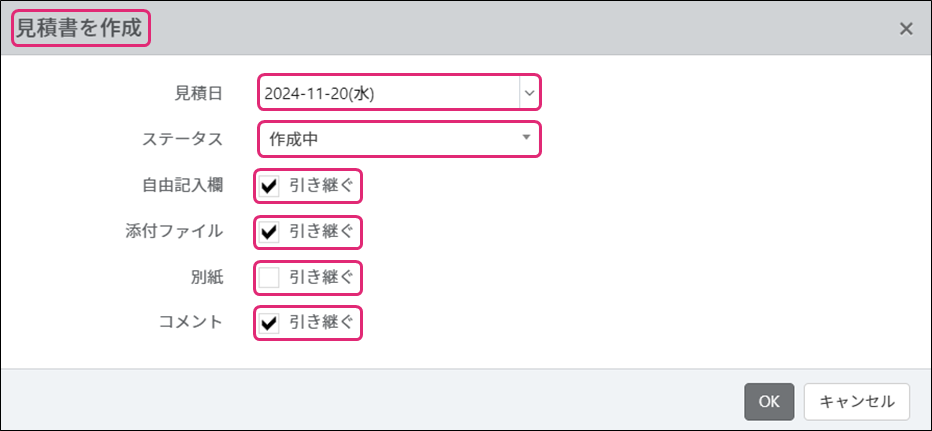The width and height of the screenshot is (932, 431).
Task: Close the 見積書を作成 dialog with X
Action: (906, 28)
